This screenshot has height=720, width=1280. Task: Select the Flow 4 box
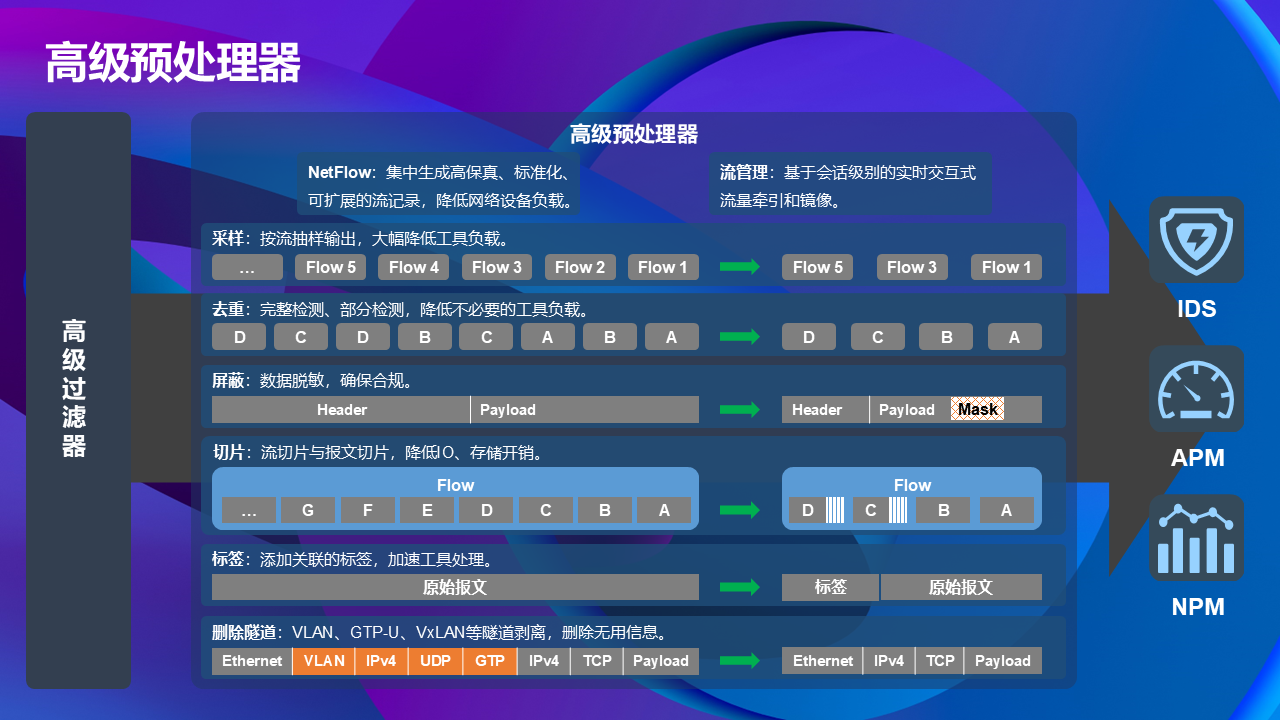pyautogui.click(x=414, y=267)
